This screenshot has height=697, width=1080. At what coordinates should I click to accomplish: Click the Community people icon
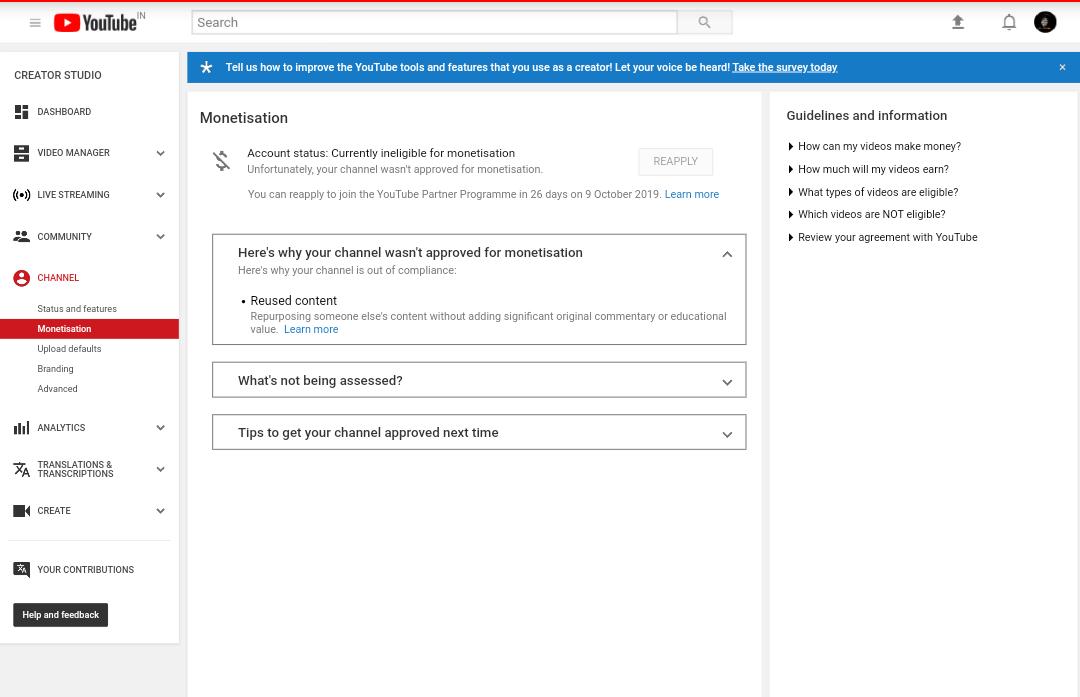coord(21,236)
